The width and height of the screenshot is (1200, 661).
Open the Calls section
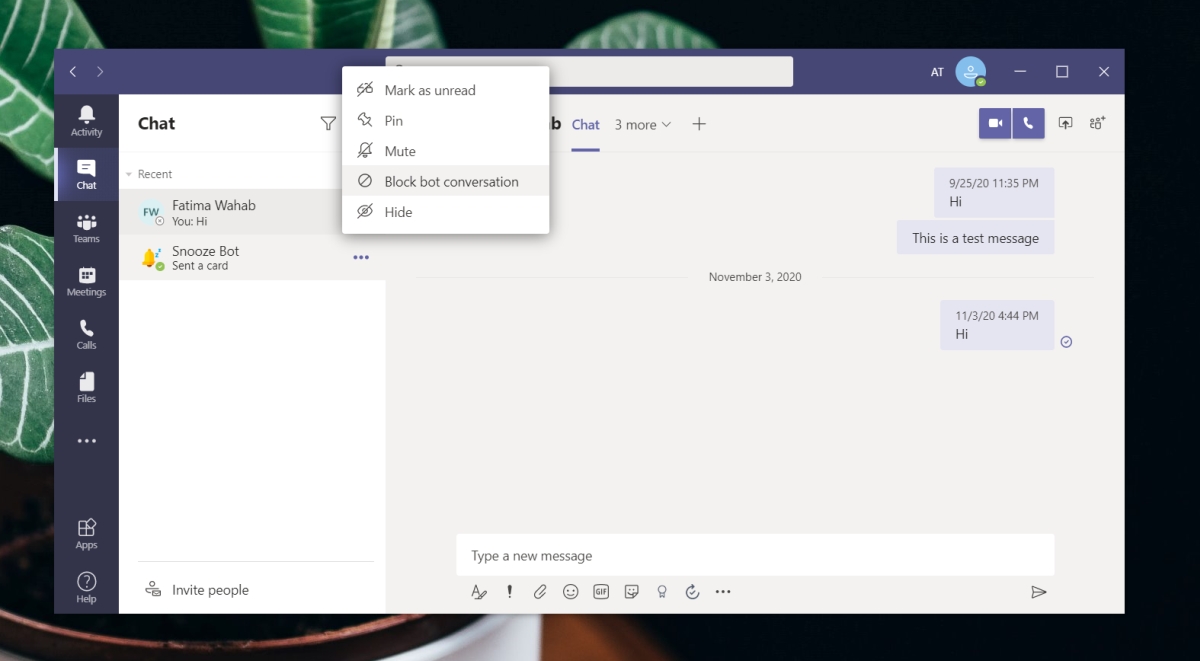coord(86,334)
